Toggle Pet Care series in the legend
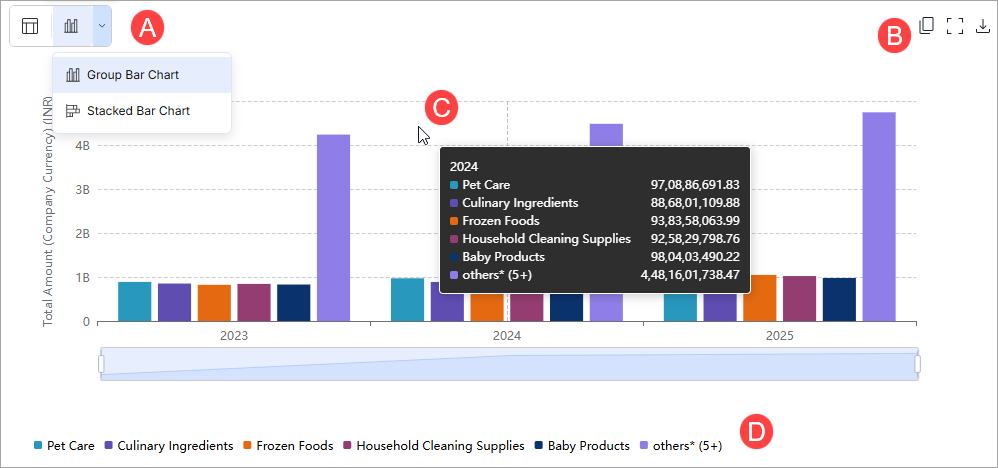The width and height of the screenshot is (998, 468). (x=65, y=446)
